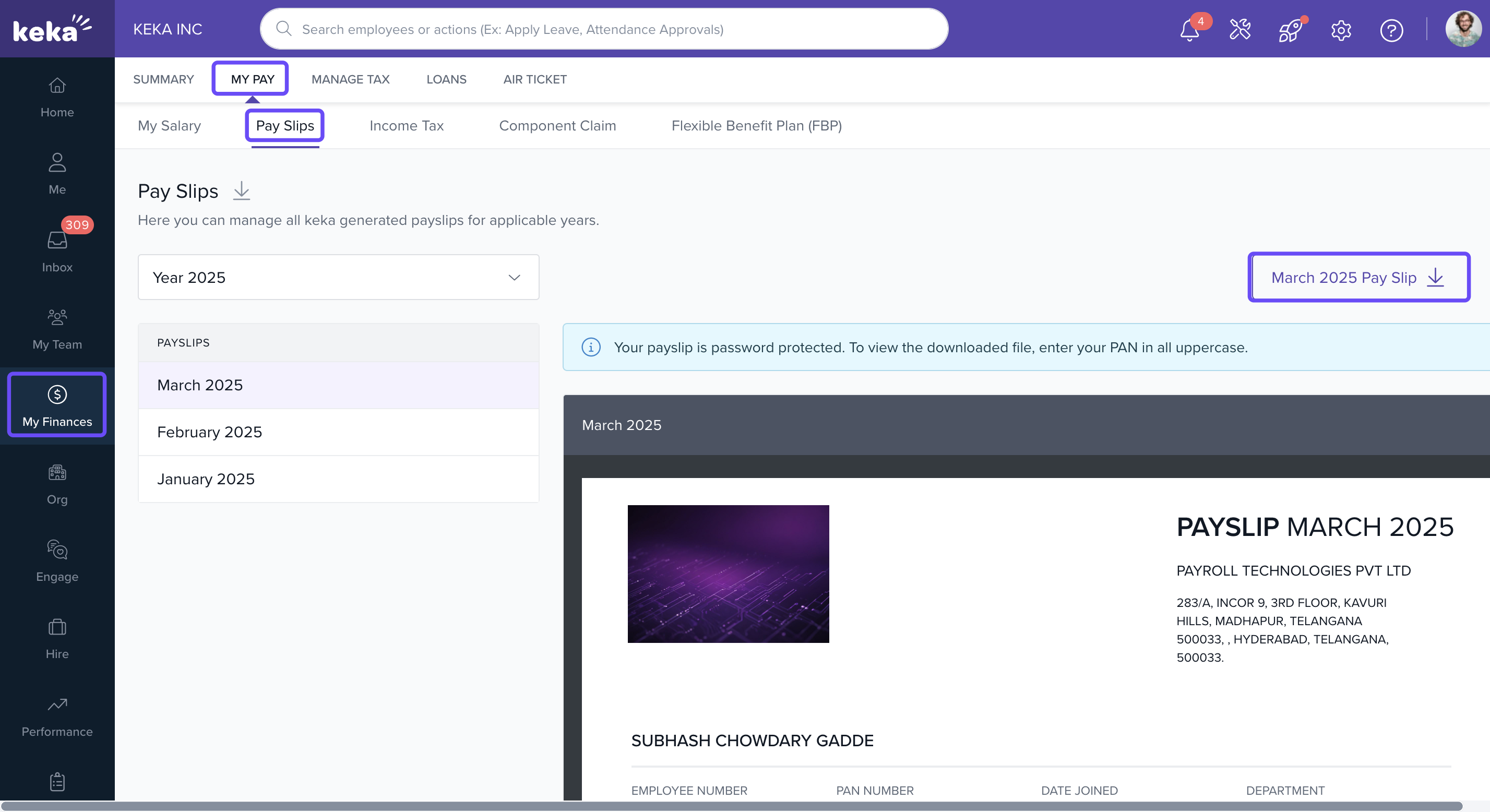Open the Performance sidebar section
The width and height of the screenshot is (1490, 812).
57,715
